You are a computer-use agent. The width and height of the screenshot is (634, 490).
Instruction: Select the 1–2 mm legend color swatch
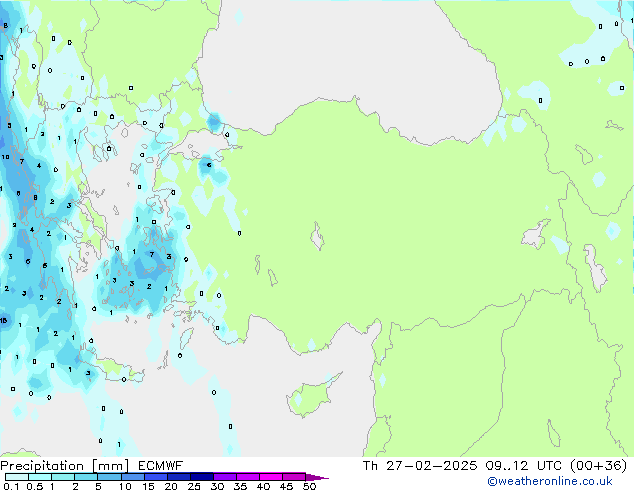63,477
